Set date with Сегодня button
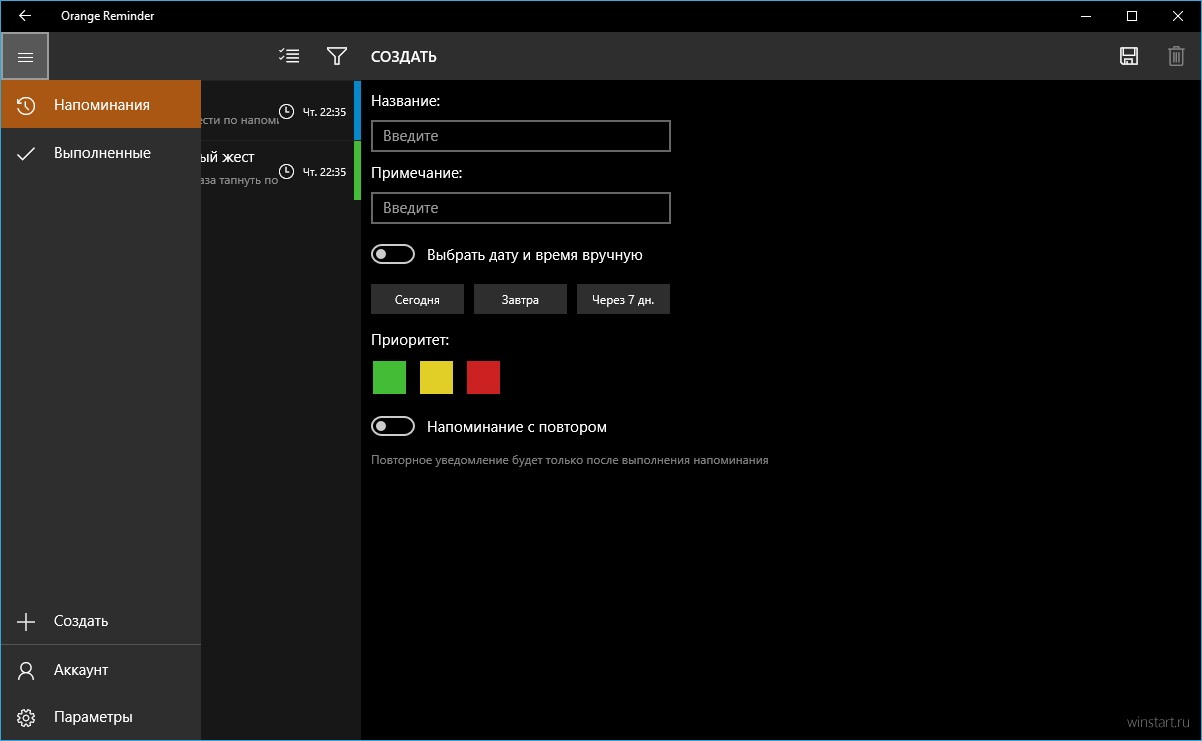 pyautogui.click(x=417, y=299)
